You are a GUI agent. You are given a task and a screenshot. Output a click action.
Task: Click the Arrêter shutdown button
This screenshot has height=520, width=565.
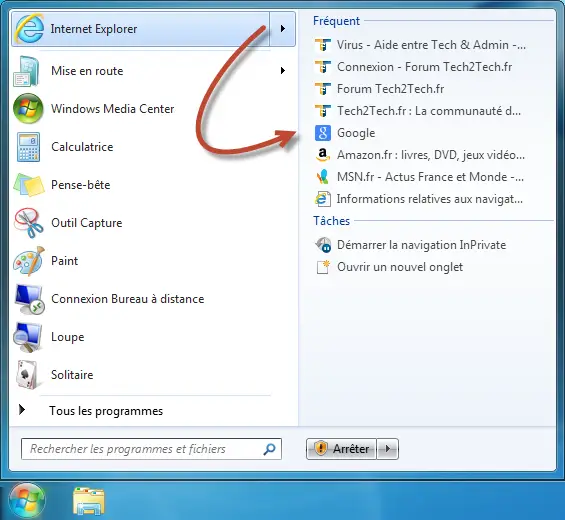point(341,449)
